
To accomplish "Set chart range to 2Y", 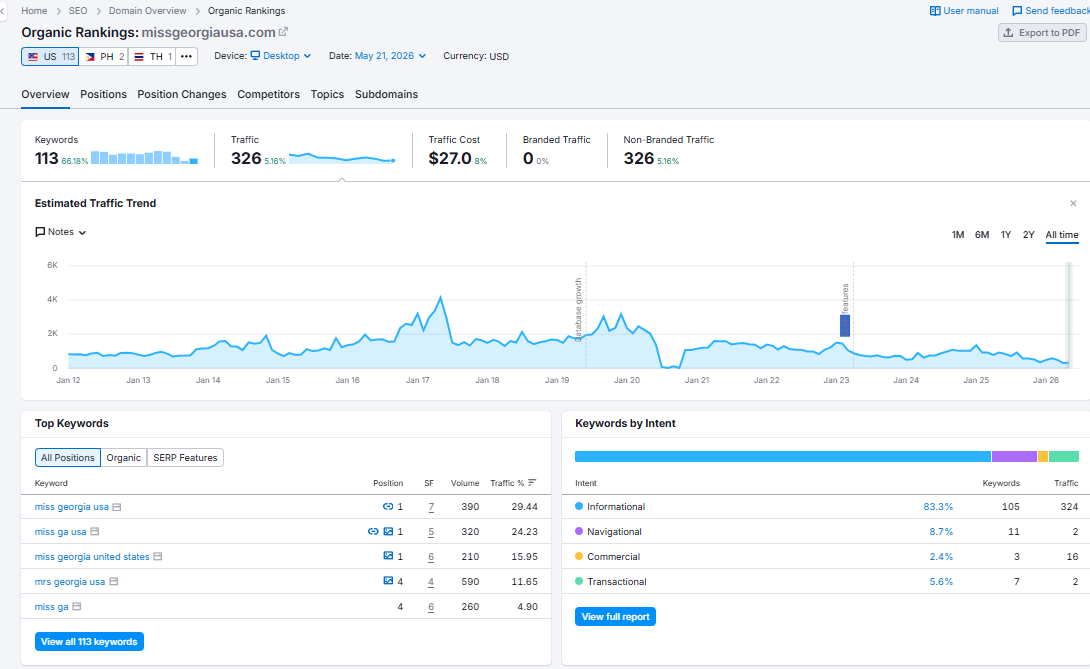I will tap(1028, 235).
